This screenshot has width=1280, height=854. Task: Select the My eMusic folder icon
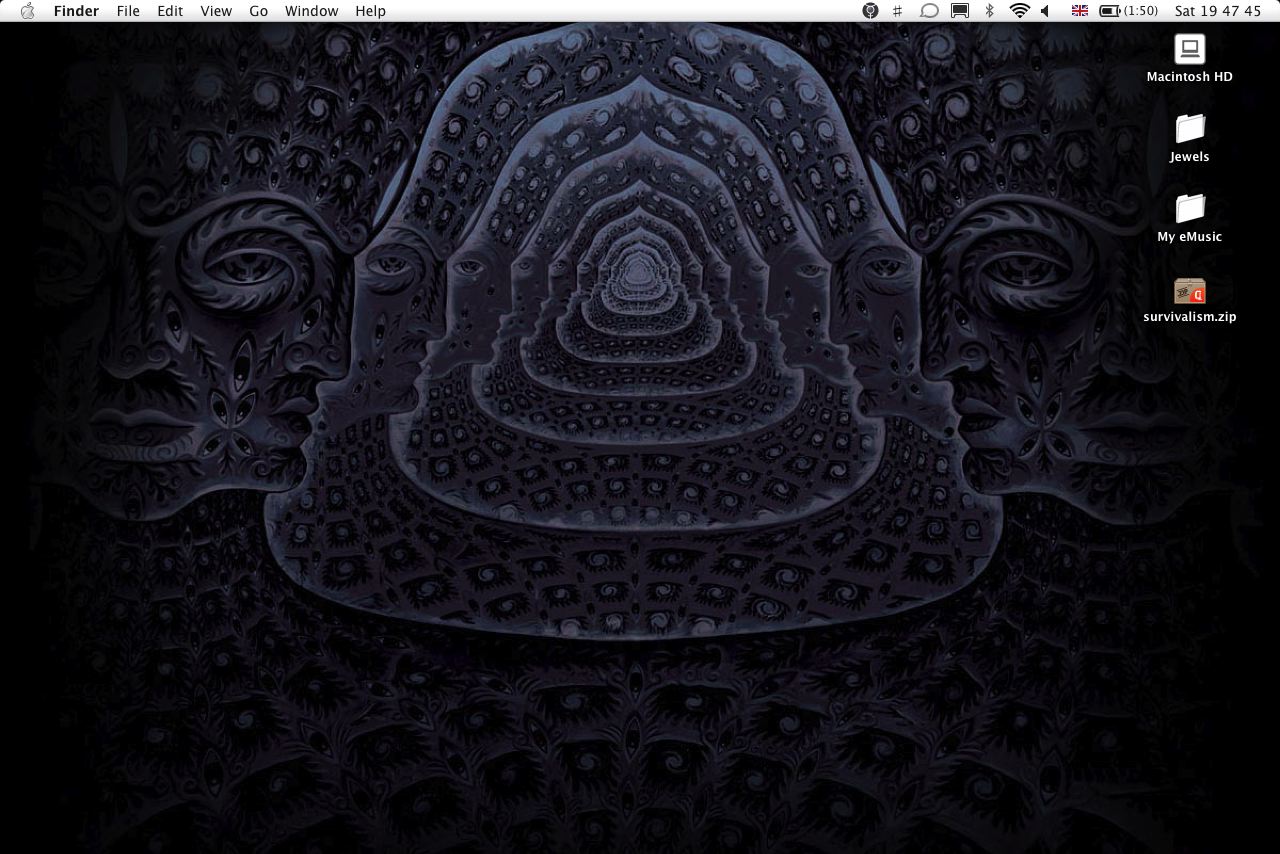1190,208
